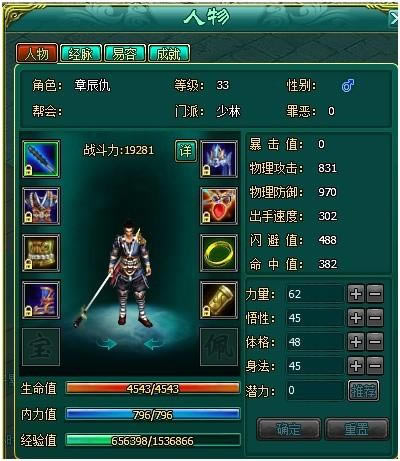The width and height of the screenshot is (400, 461).
Task: Click the 生命值 health bar
Action: (153, 389)
